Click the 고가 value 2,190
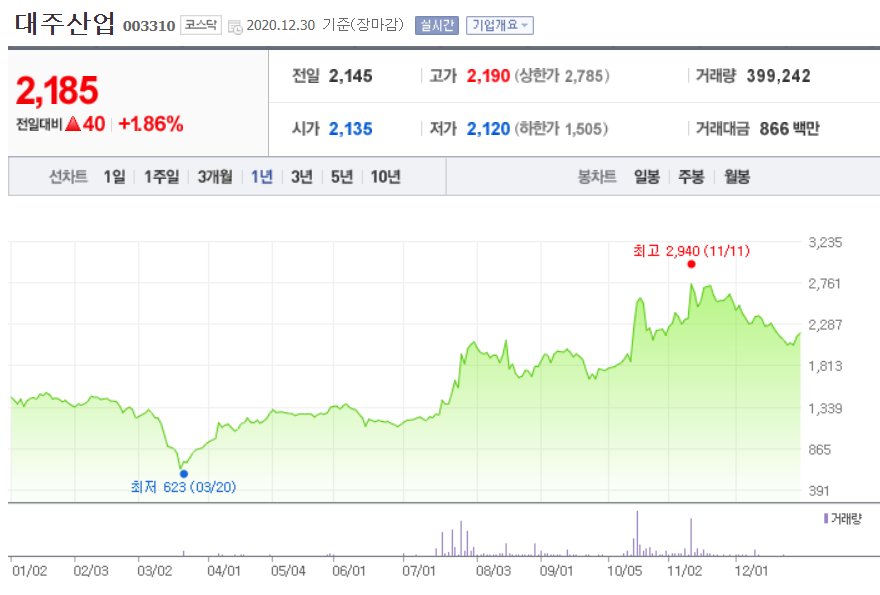880x595 pixels. pyautogui.click(x=488, y=76)
